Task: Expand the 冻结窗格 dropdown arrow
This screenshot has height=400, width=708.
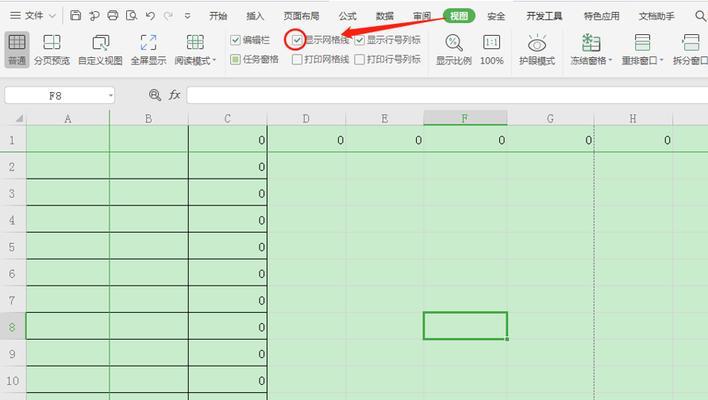Action: pyautogui.click(x=610, y=60)
